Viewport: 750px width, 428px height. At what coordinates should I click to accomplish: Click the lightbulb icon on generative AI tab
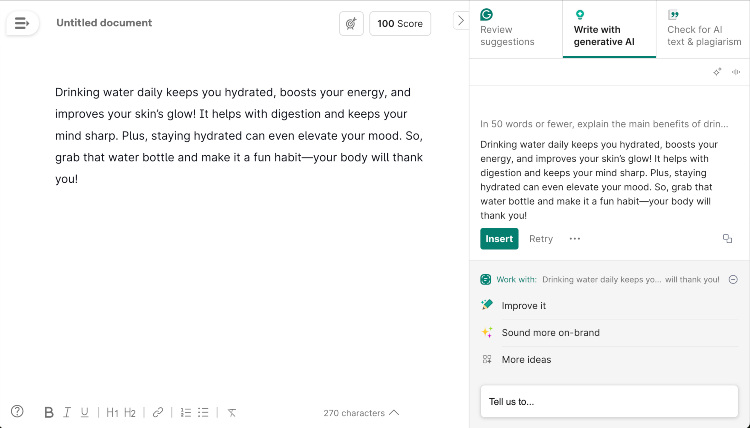coord(580,15)
